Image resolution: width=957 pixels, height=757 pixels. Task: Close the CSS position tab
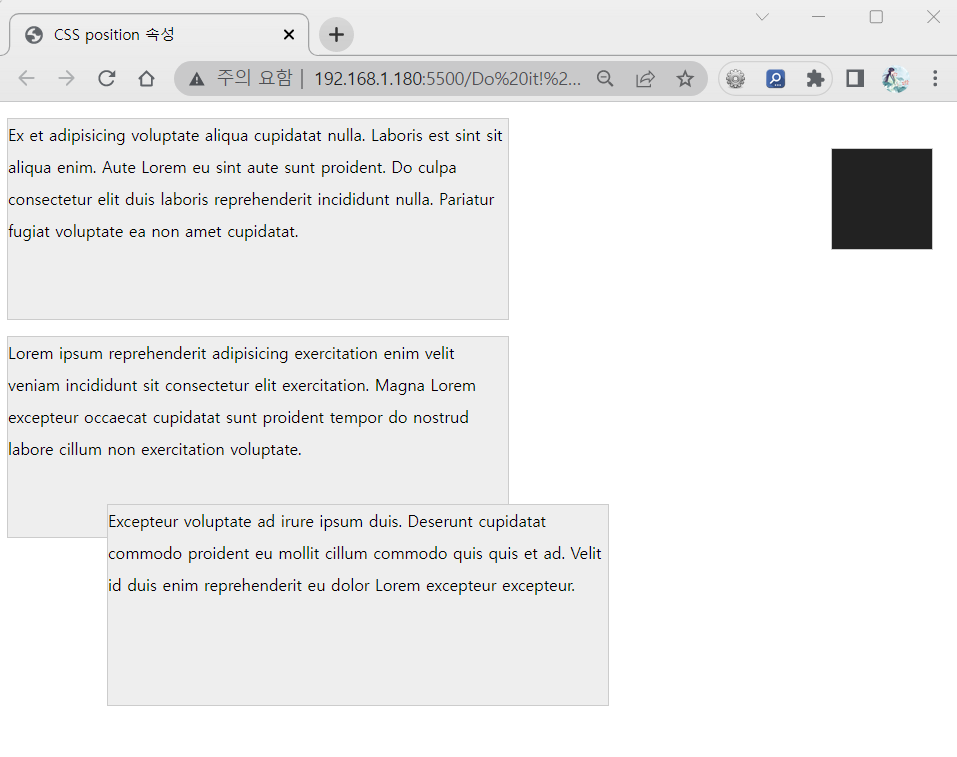[289, 35]
